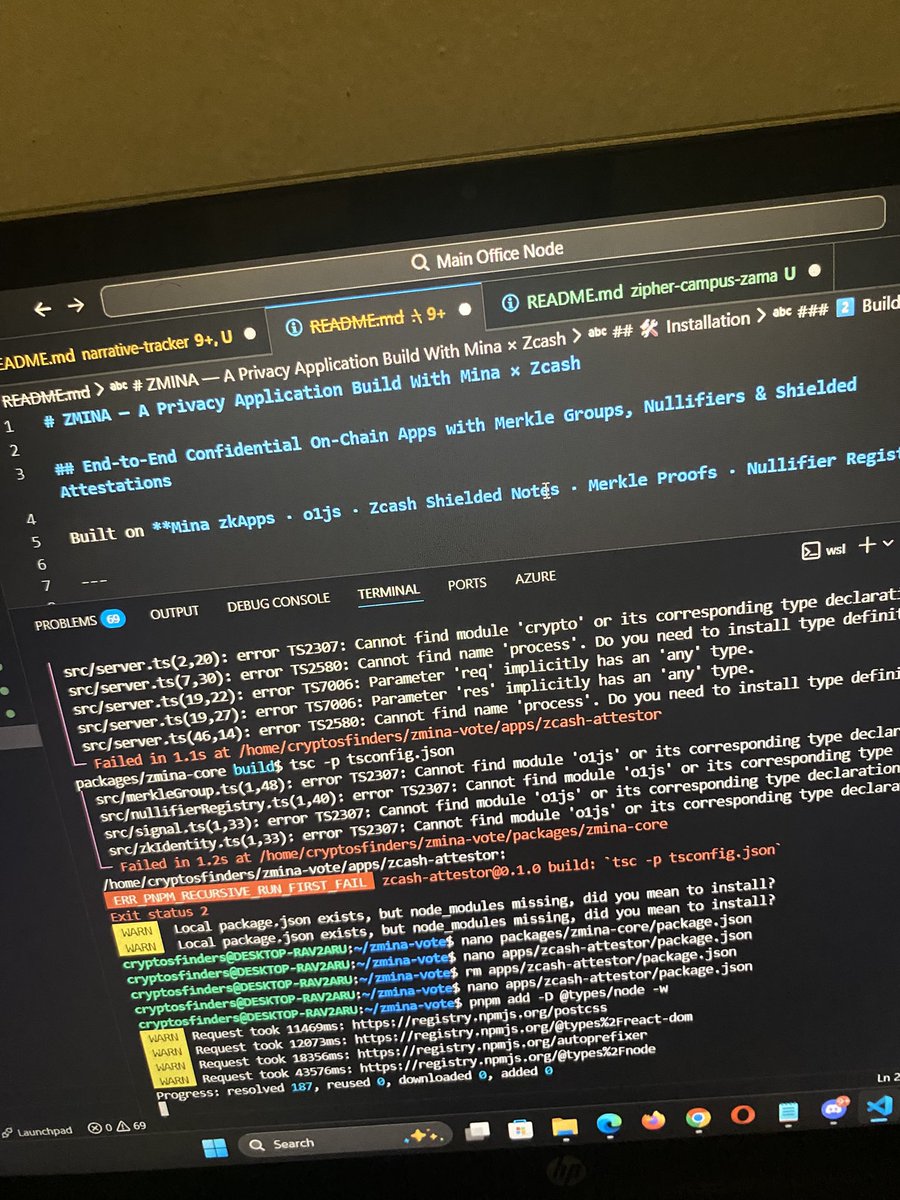Select the Terminal panel tab

tap(389, 591)
